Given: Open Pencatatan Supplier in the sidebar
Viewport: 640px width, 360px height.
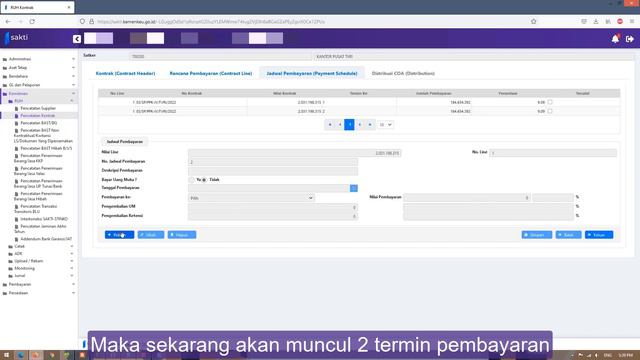Looking at the screenshot, I should point(38,109).
